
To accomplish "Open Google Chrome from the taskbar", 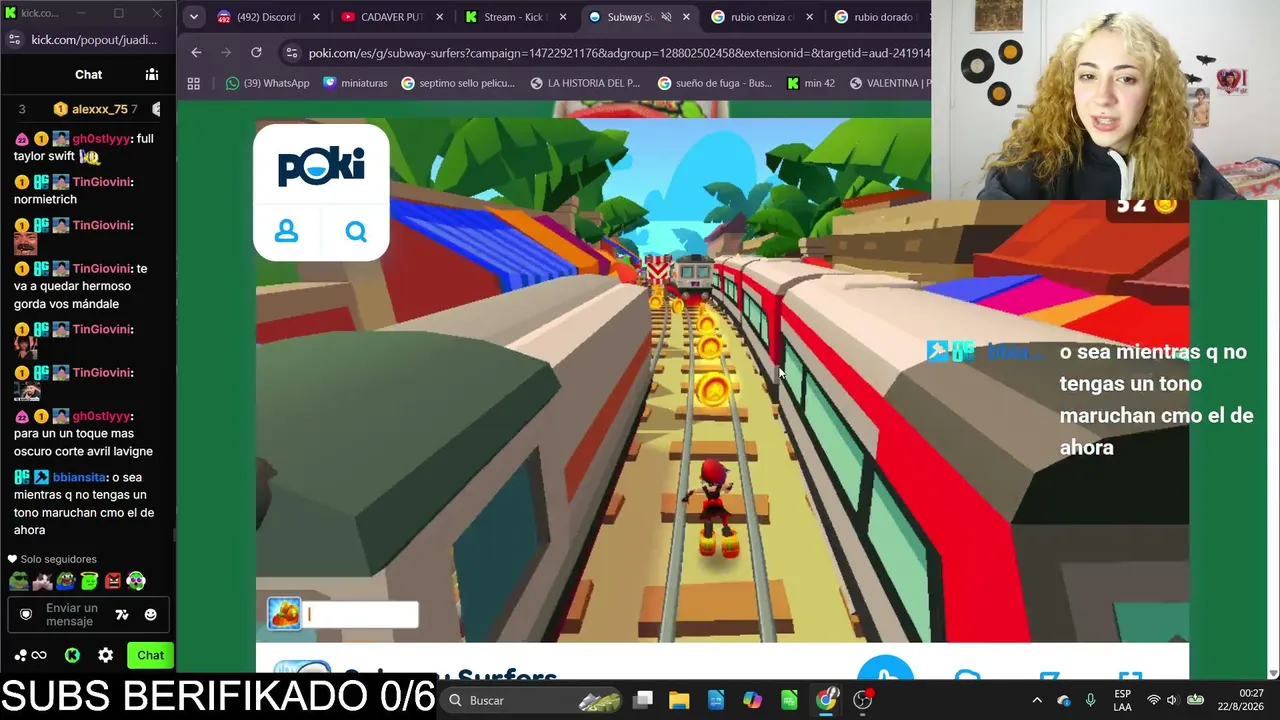I will coord(826,700).
